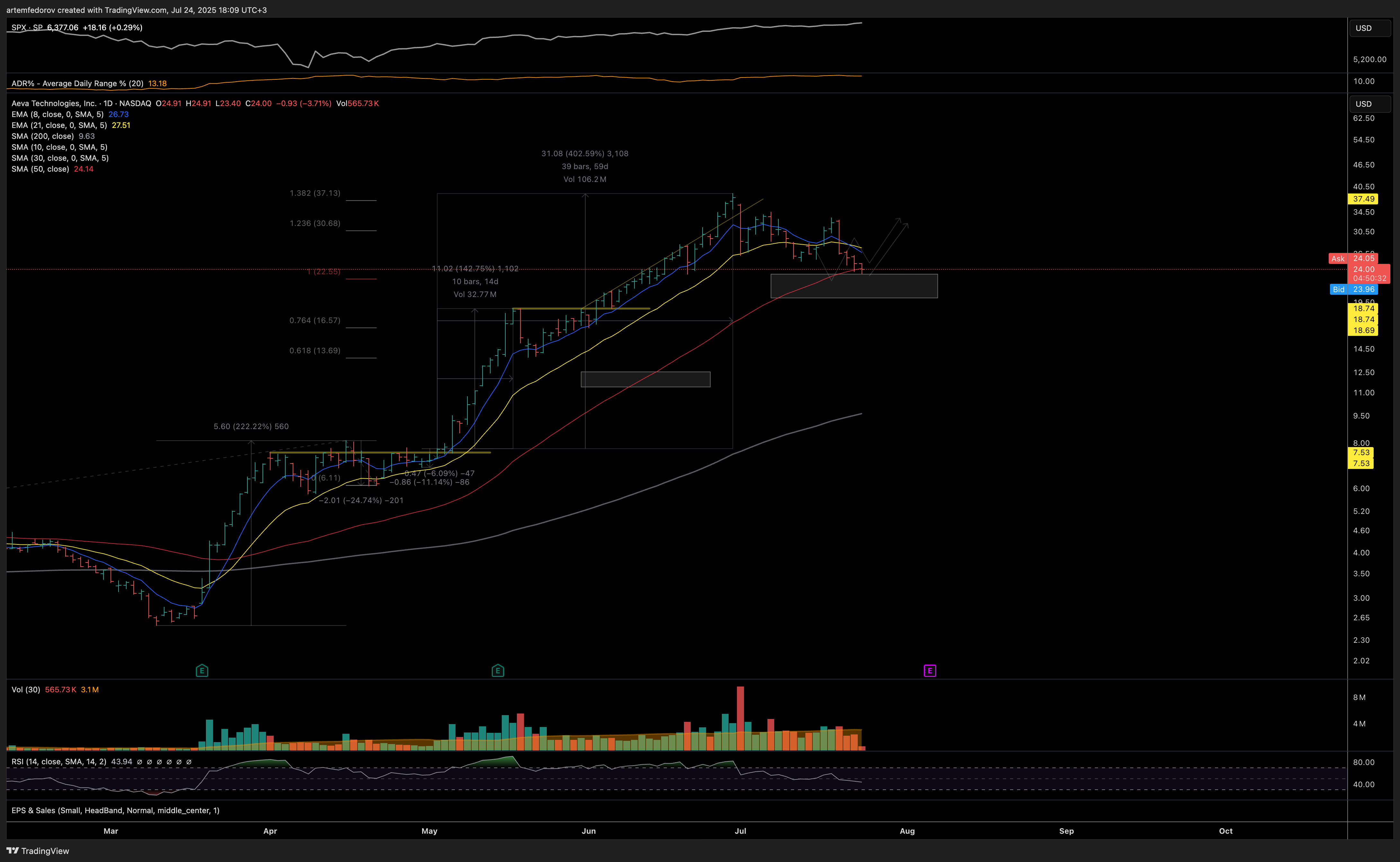Click the blue Bid 23.96 price label
Viewport: 1400px width, 862px height.
coord(1354,289)
